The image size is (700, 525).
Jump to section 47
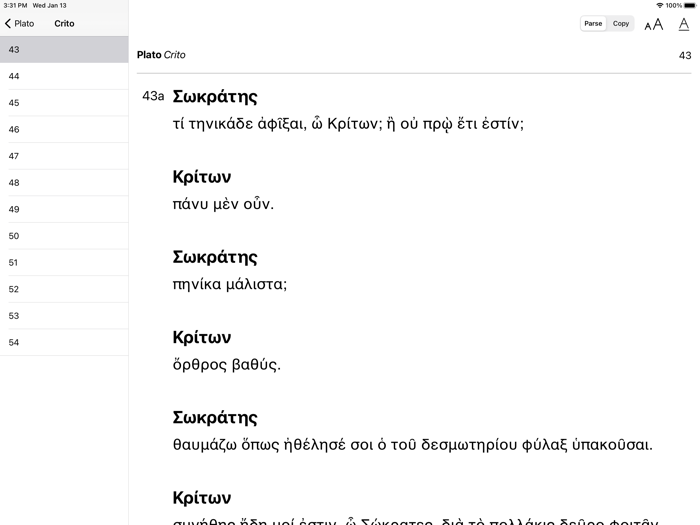[64, 156]
